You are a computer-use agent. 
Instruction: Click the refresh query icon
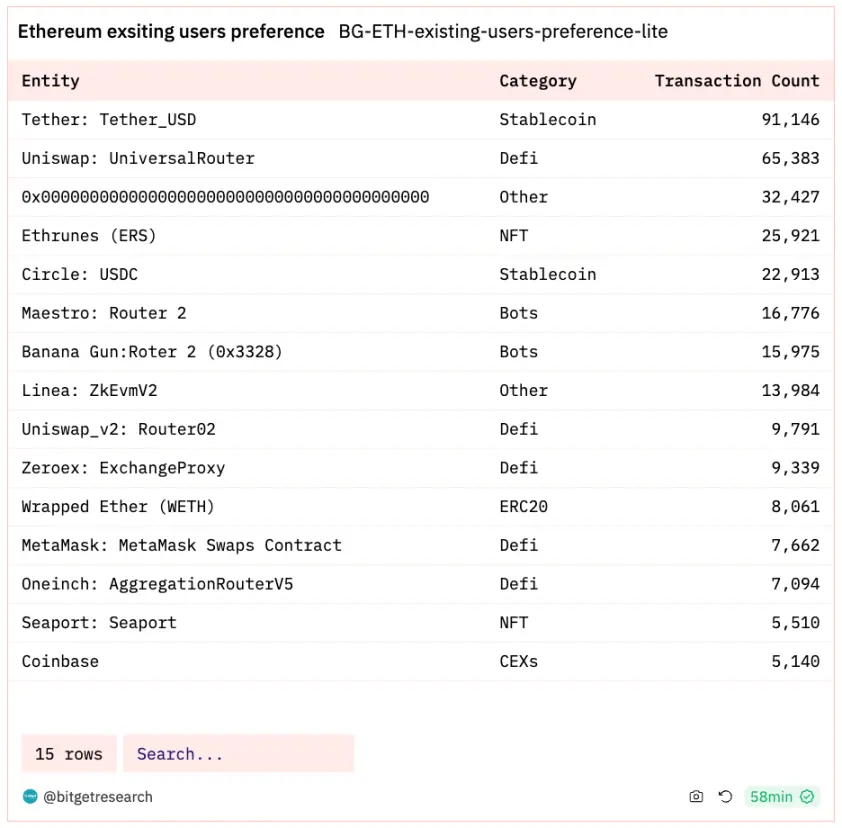tap(726, 797)
